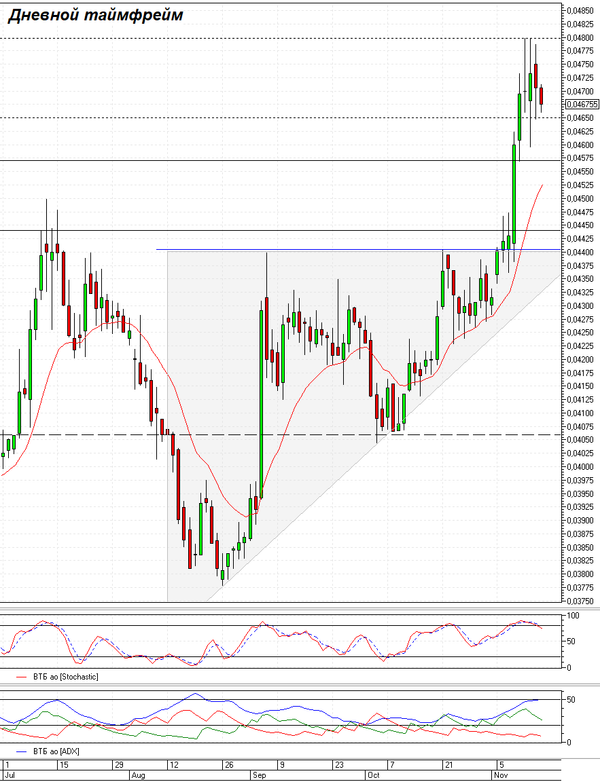Image resolution: width=600 pixels, height=782 pixels.
Task: Click the '15' date tick in July
Action: click(64, 765)
